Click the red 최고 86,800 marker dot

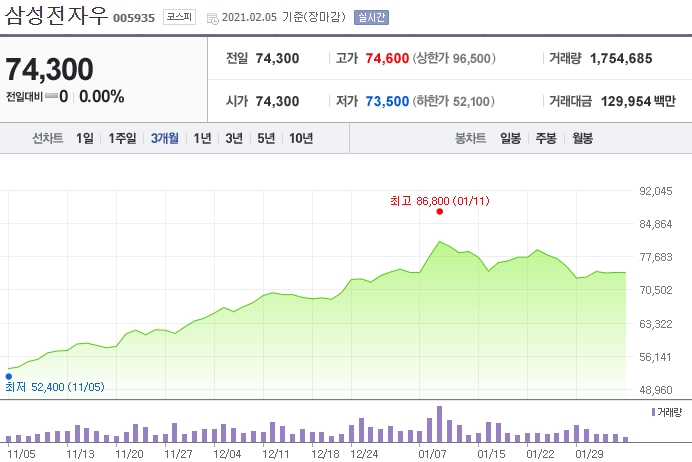[x=440, y=212]
